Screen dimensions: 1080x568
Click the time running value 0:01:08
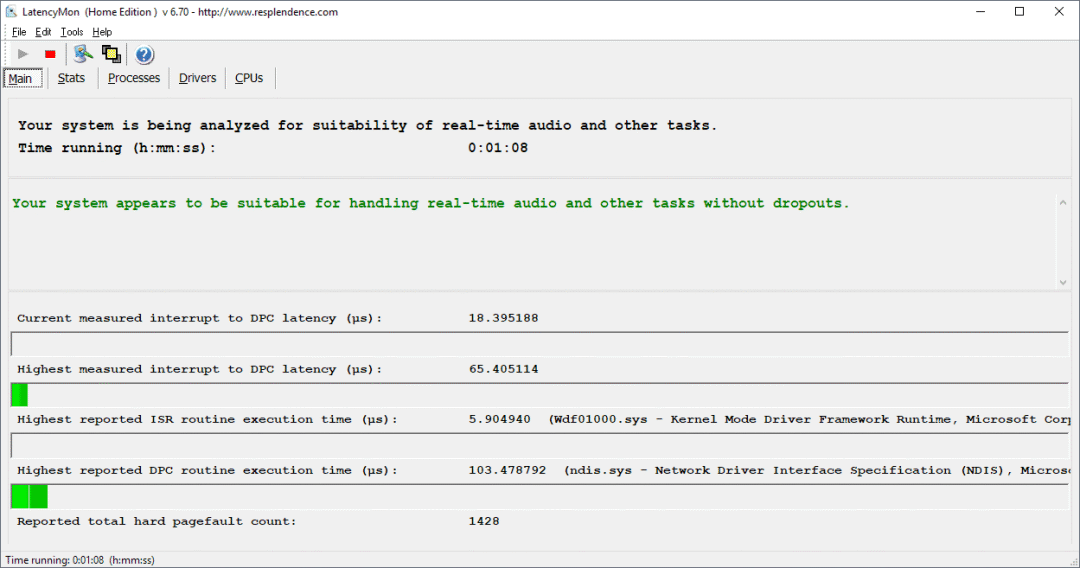(x=498, y=148)
